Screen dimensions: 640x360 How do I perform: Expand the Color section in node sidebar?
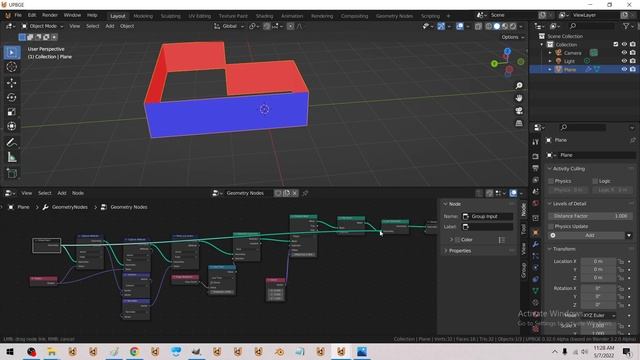[451, 240]
